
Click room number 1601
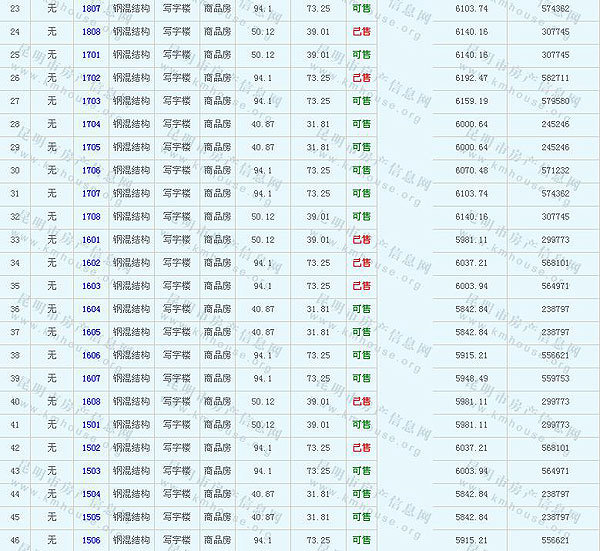coord(91,239)
